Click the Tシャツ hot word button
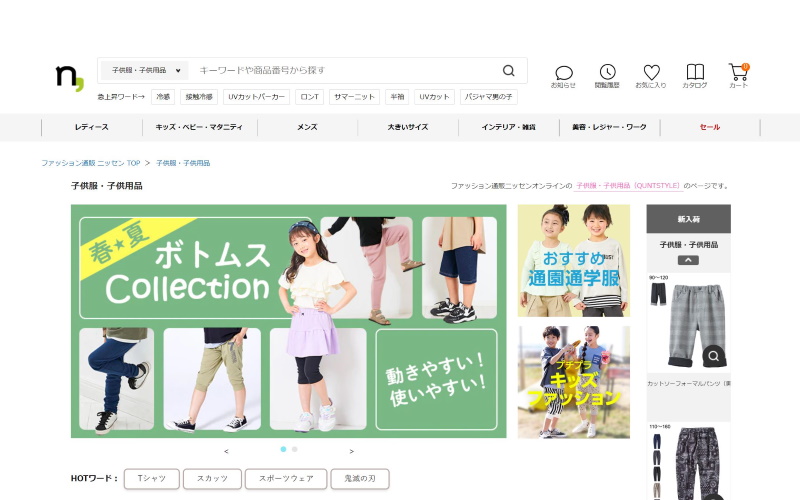 [152, 479]
